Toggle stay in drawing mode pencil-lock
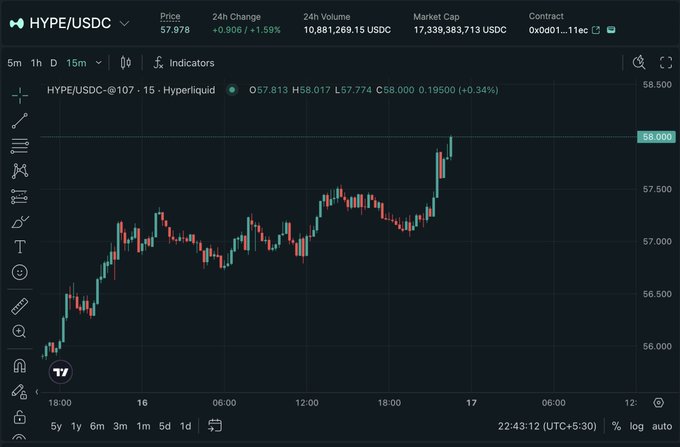 [x=20, y=392]
